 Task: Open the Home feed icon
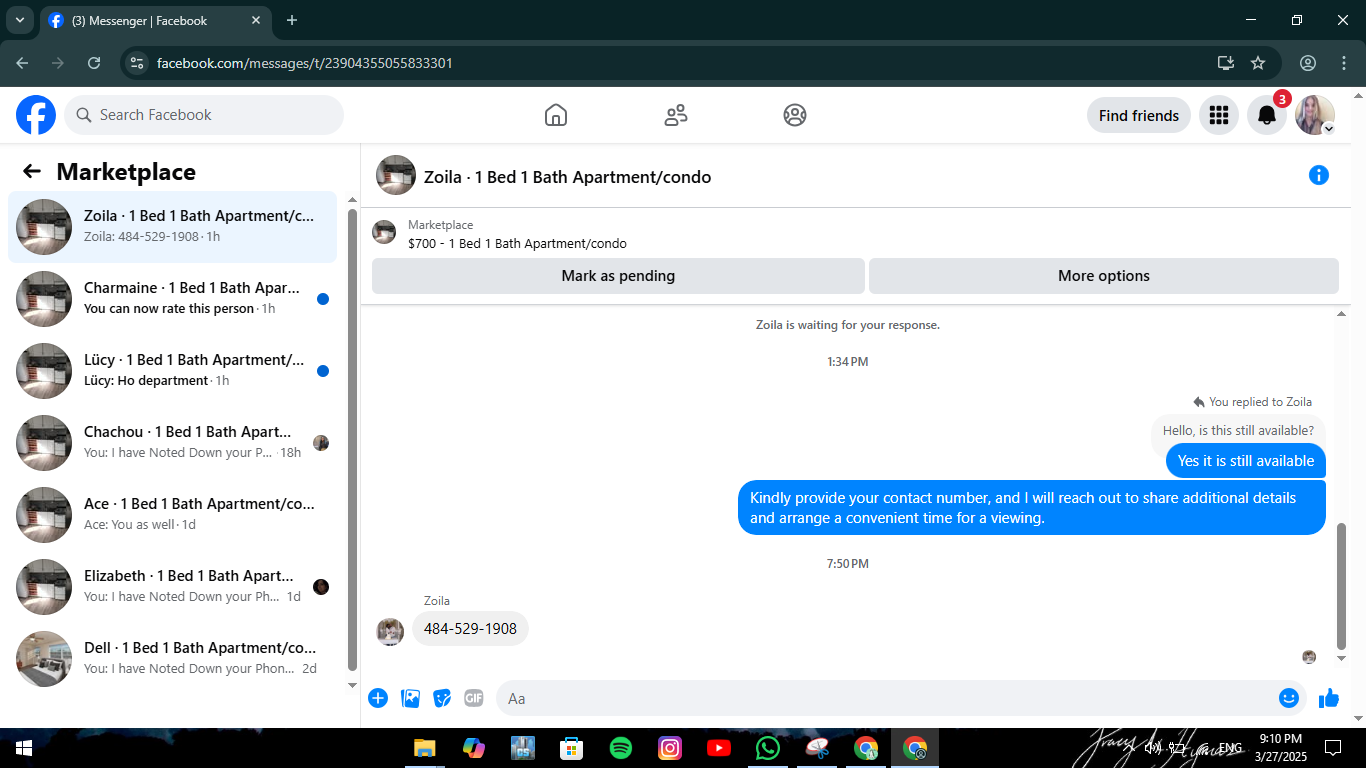click(556, 115)
